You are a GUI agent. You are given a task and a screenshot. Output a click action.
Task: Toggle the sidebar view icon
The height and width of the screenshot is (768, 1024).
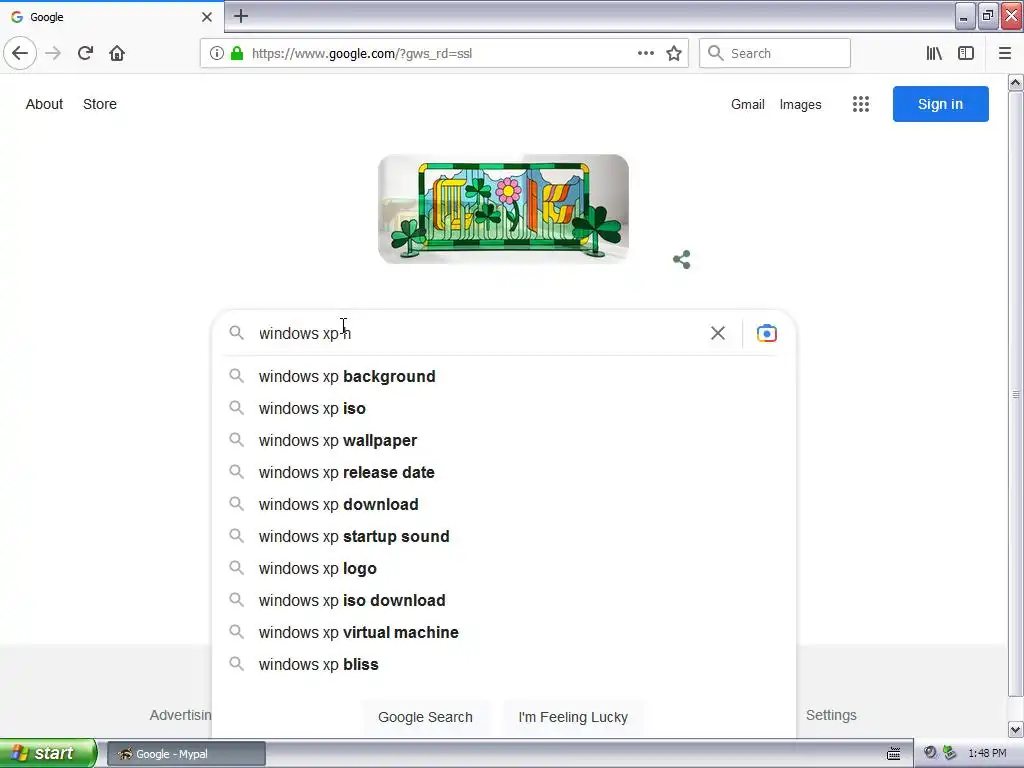[966, 53]
